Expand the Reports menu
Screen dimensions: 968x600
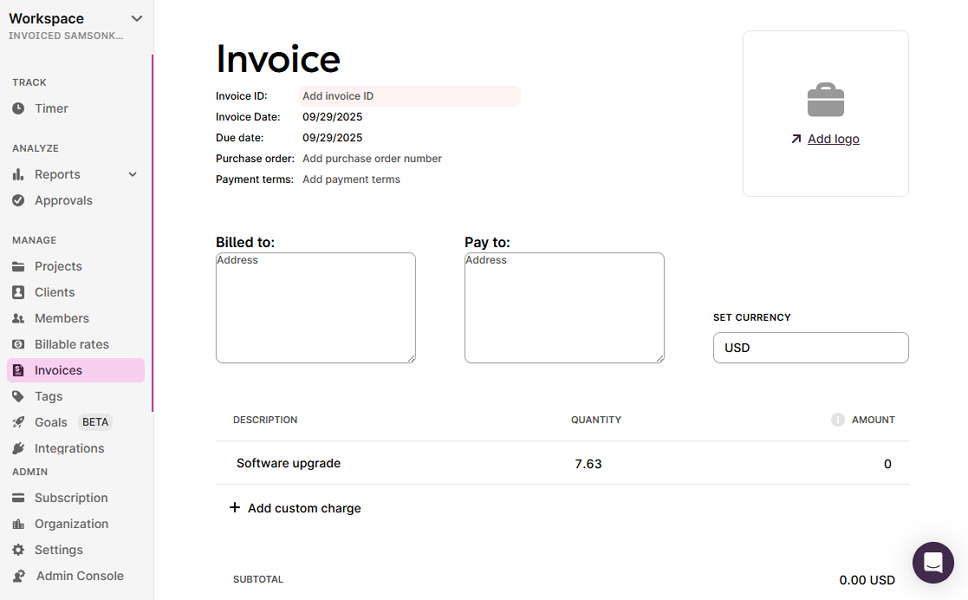tap(131, 174)
